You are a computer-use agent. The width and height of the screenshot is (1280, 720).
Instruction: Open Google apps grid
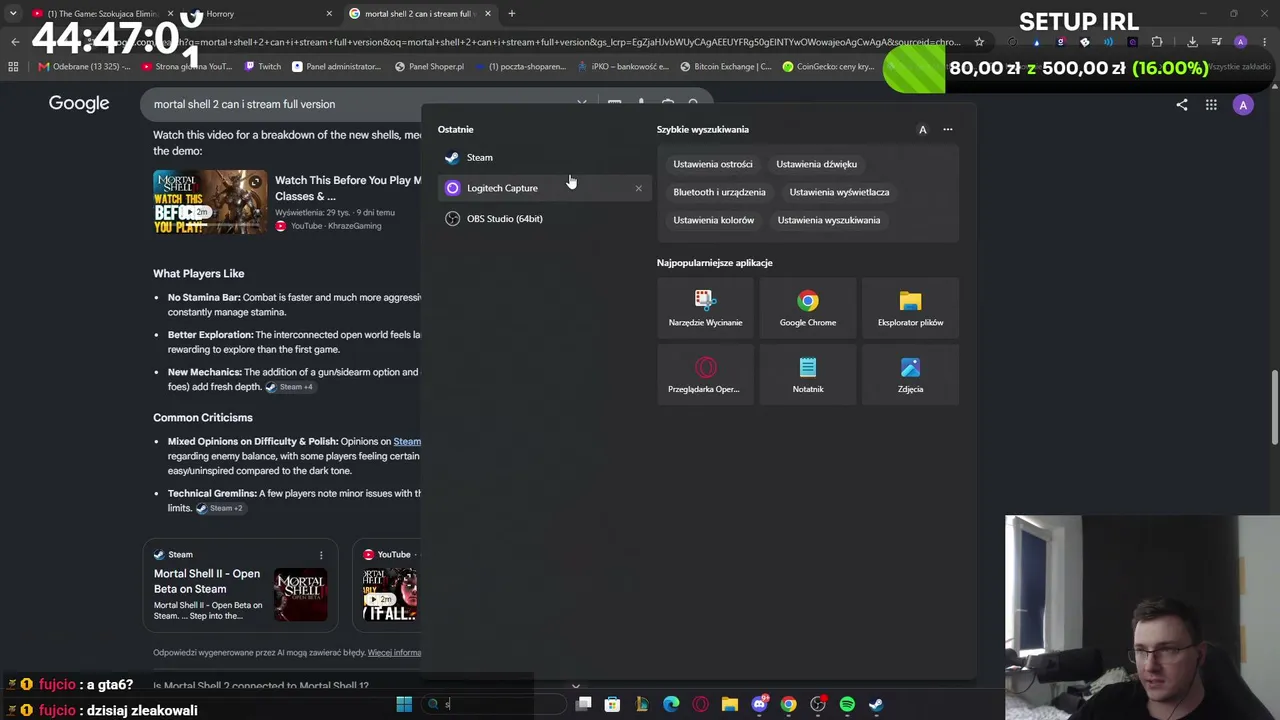[1211, 104]
